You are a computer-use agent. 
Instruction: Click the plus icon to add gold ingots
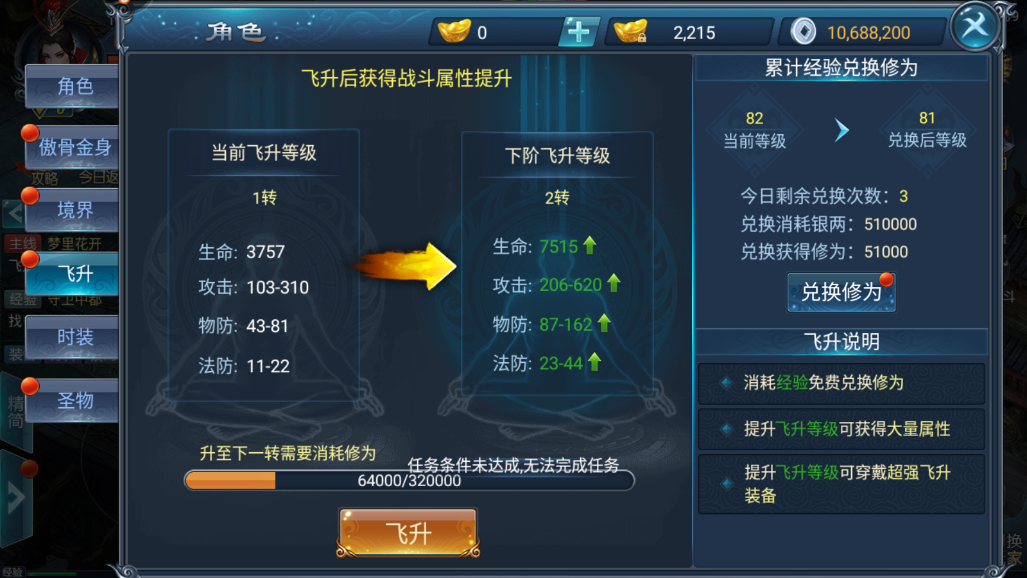(578, 31)
